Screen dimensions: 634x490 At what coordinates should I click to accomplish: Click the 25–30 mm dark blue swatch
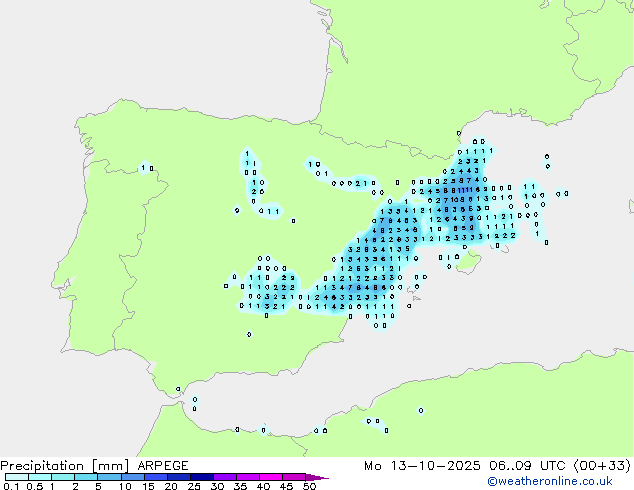202,477
